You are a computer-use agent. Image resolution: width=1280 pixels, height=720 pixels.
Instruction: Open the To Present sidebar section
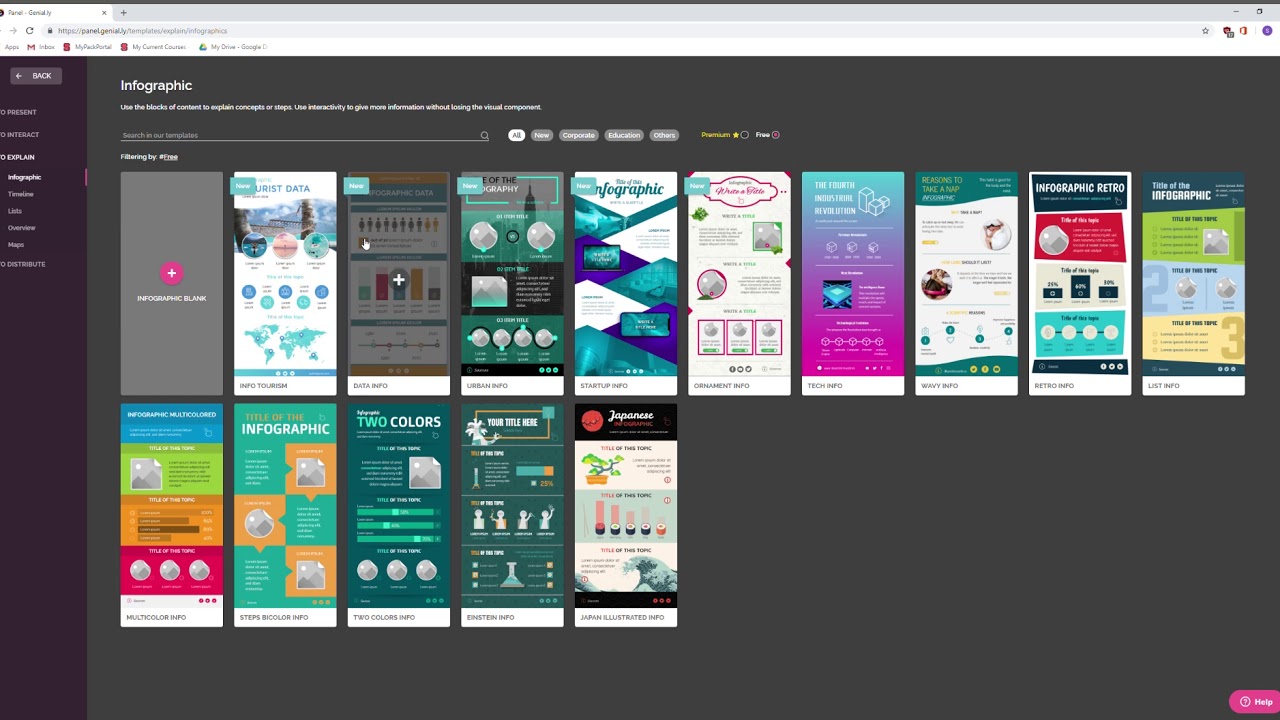18,112
